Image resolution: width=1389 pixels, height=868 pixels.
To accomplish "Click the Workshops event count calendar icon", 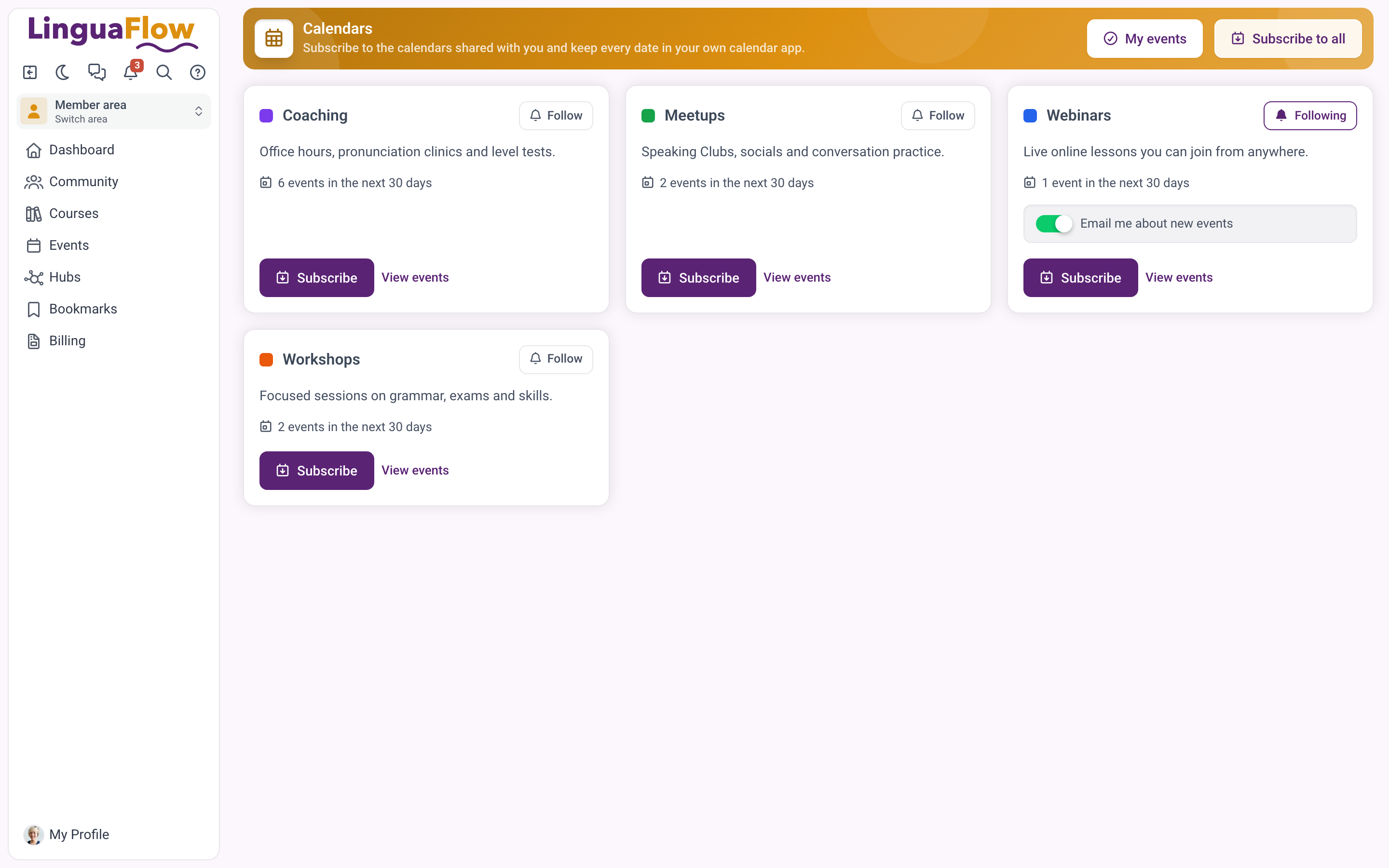I will pos(266,427).
